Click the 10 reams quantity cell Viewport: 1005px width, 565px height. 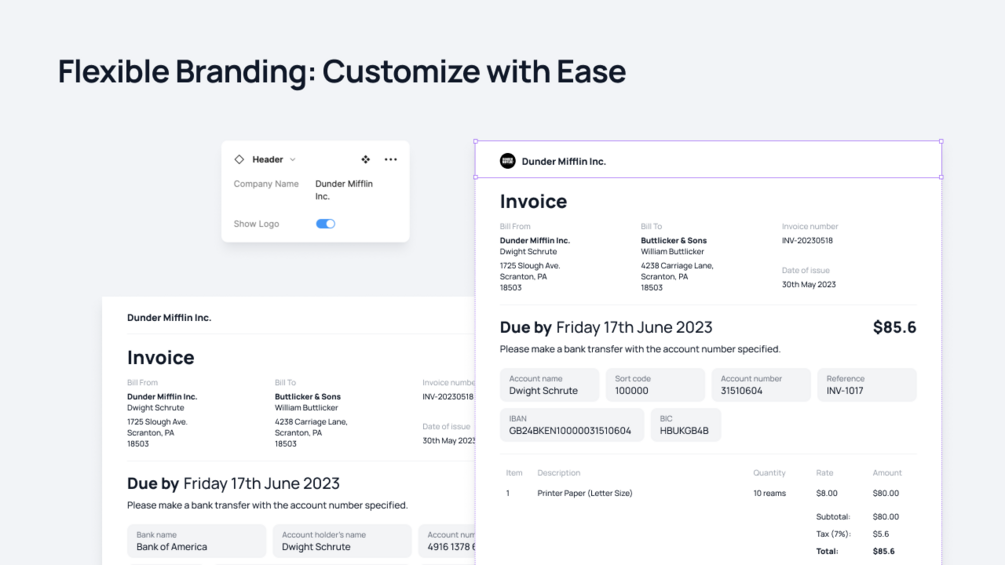pyautogui.click(x=769, y=493)
